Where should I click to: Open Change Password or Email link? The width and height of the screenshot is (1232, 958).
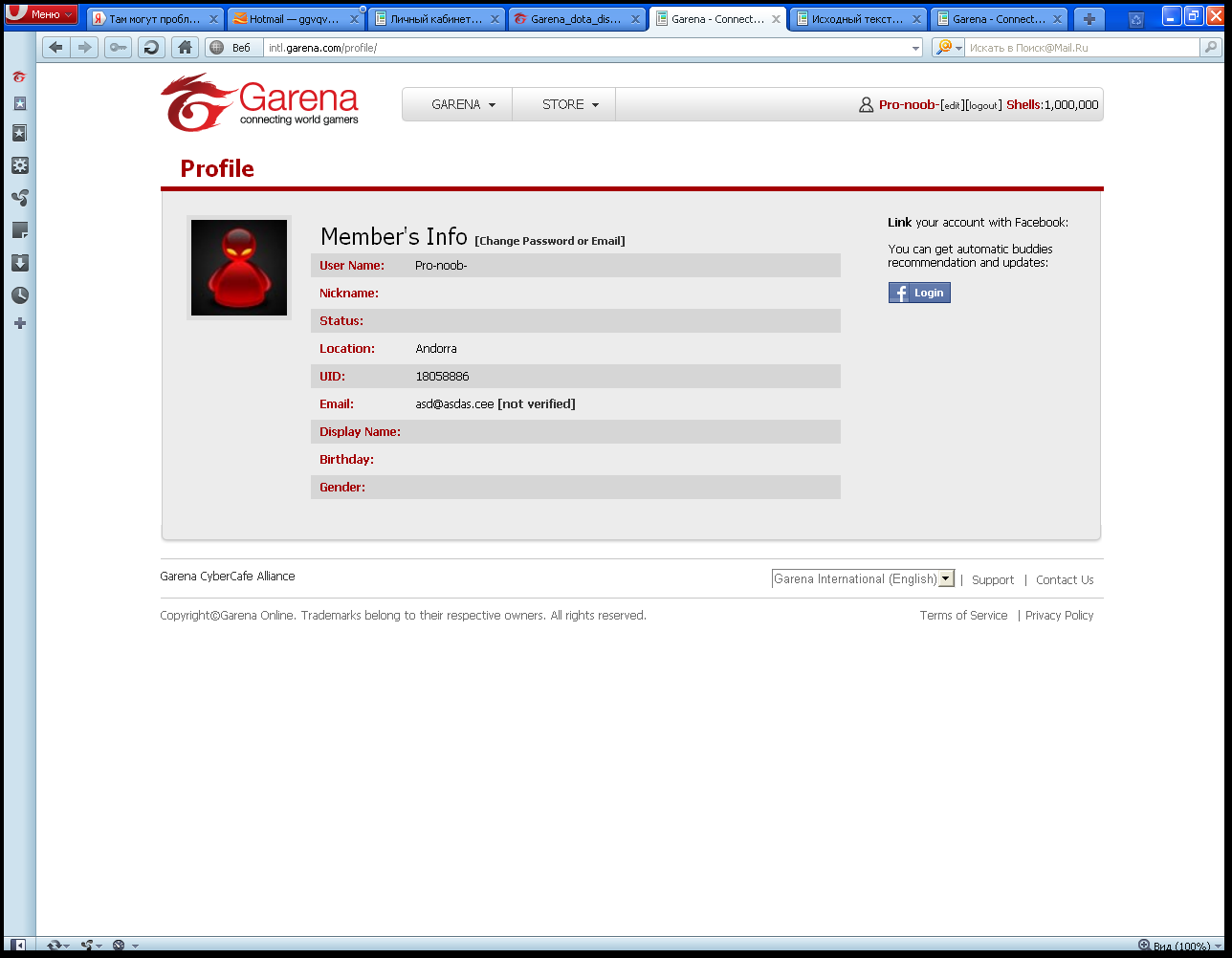pos(550,241)
